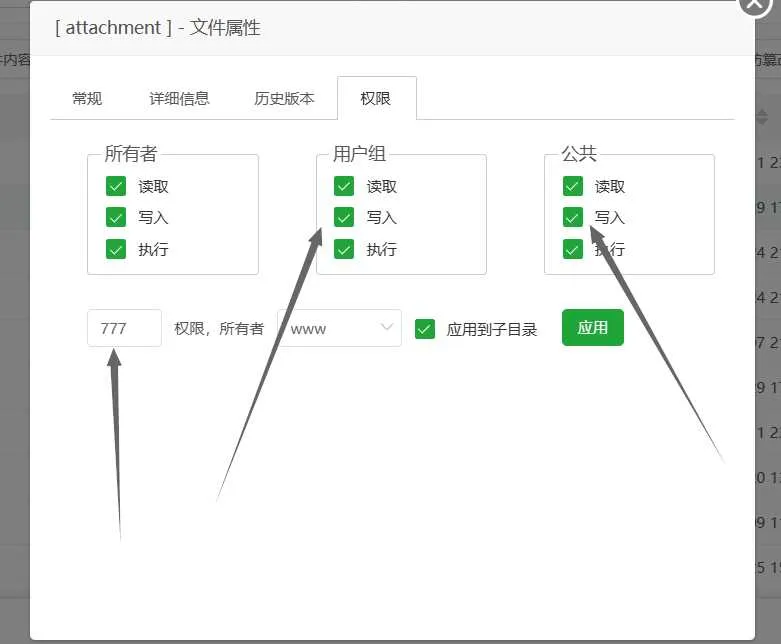Viewport: 781px width, 644px height.
Task: Click the 权限，所有者 label
Action: [x=219, y=329]
